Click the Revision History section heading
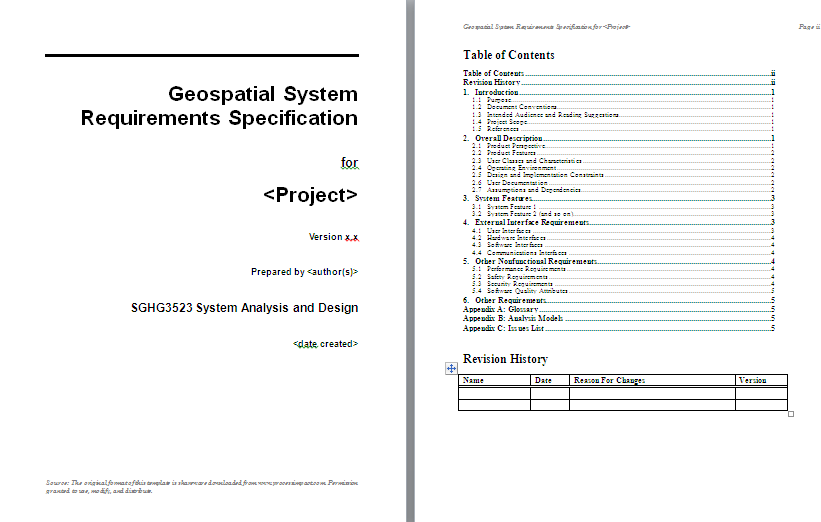Image resolution: width=821 pixels, height=522 pixels. [505, 359]
